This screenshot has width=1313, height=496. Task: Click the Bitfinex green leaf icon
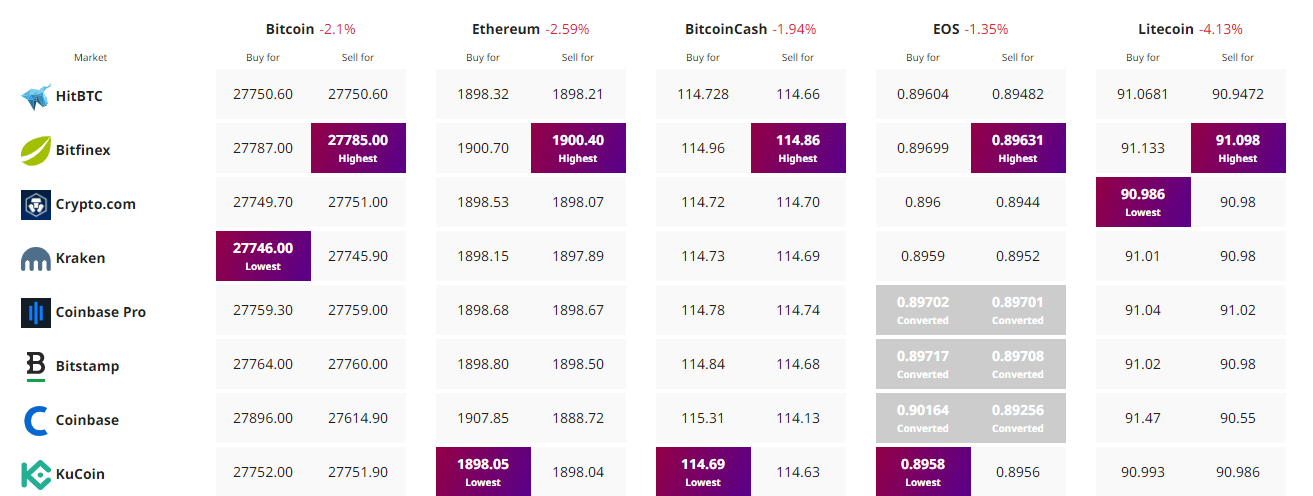tap(36, 150)
